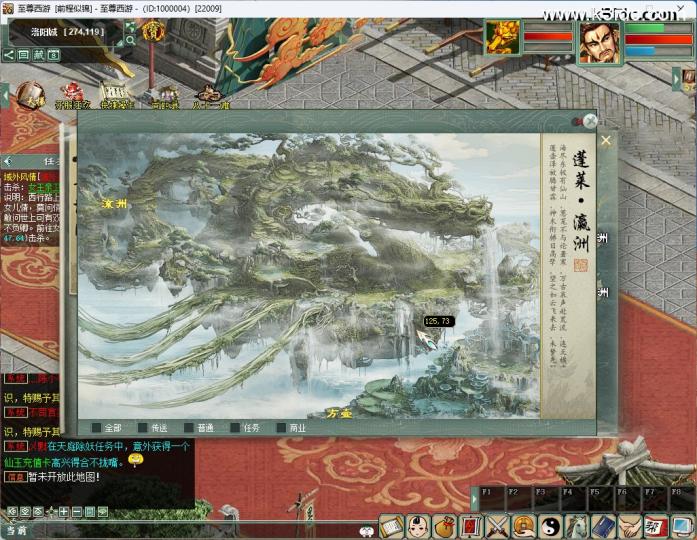Open the character face icon
This screenshot has width=697, height=540.
tap(418, 527)
